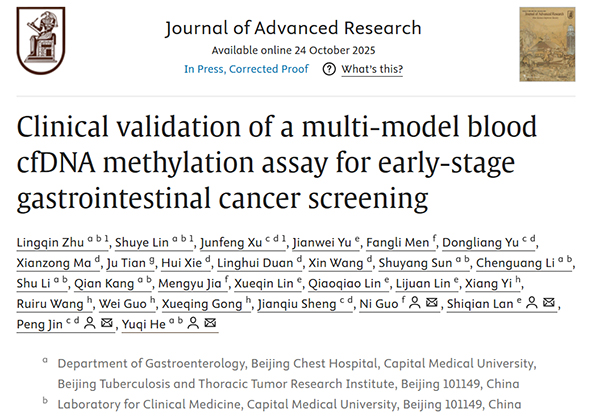
Task: Click Yuqi He's author profile icon
Action: (192, 324)
